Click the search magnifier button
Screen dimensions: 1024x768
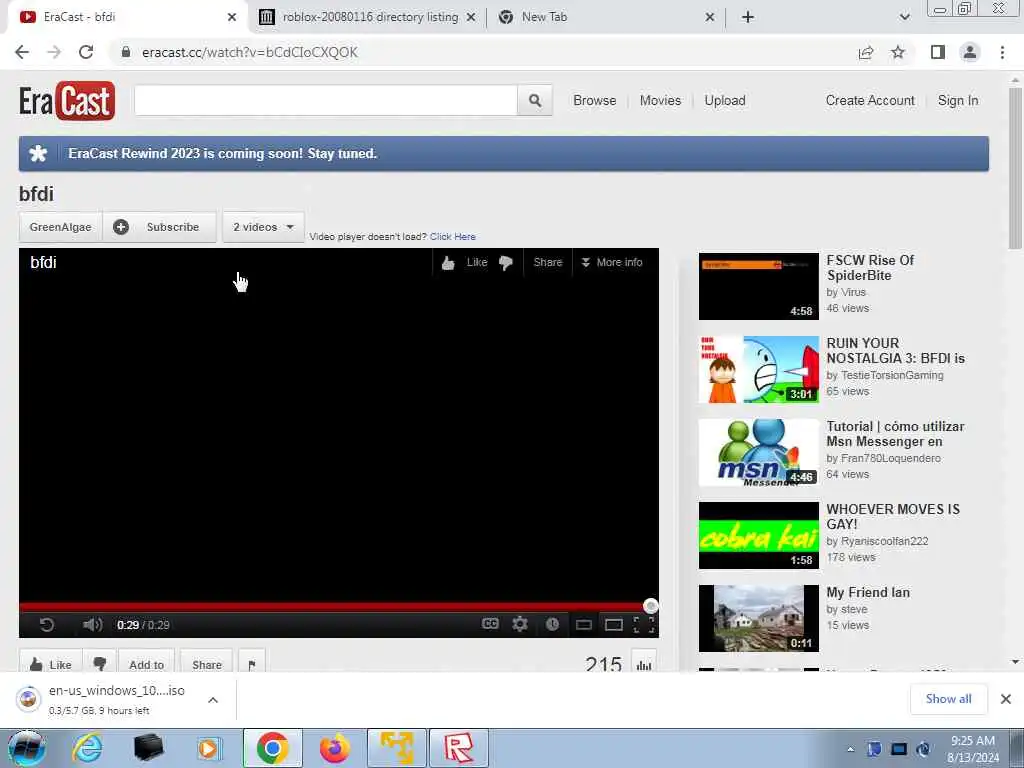pos(535,101)
